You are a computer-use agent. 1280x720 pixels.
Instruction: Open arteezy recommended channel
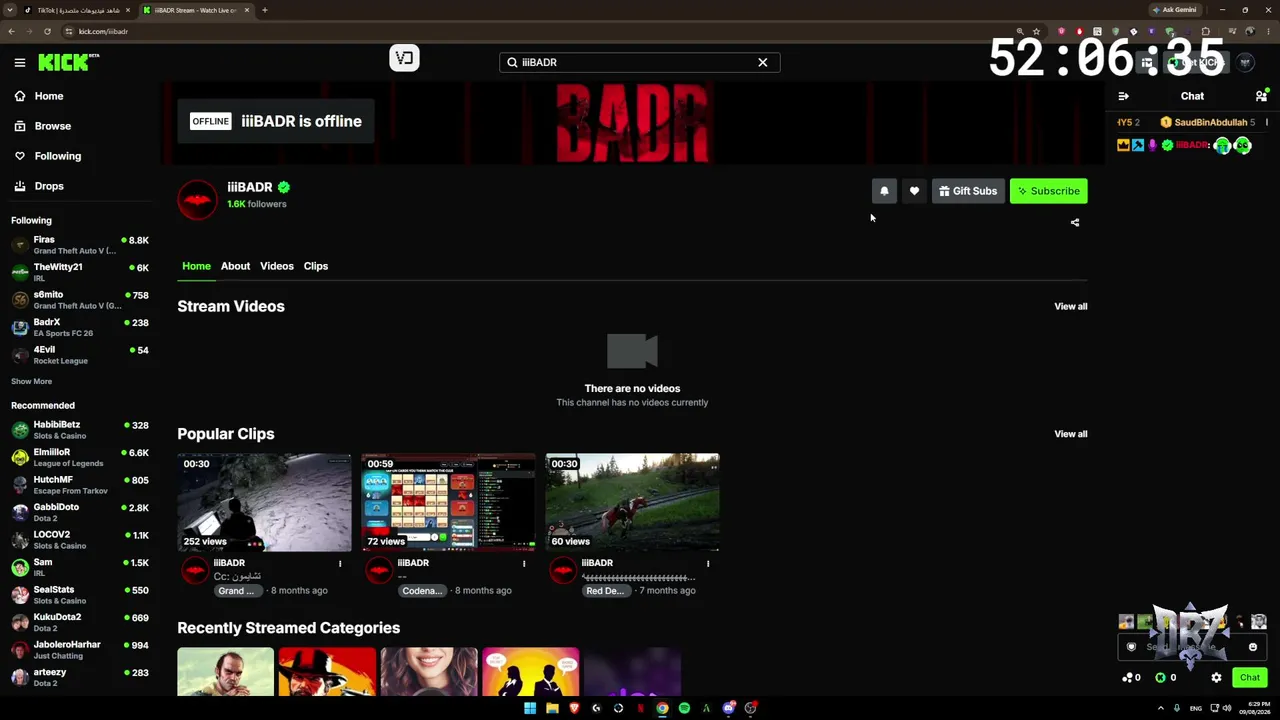point(80,677)
